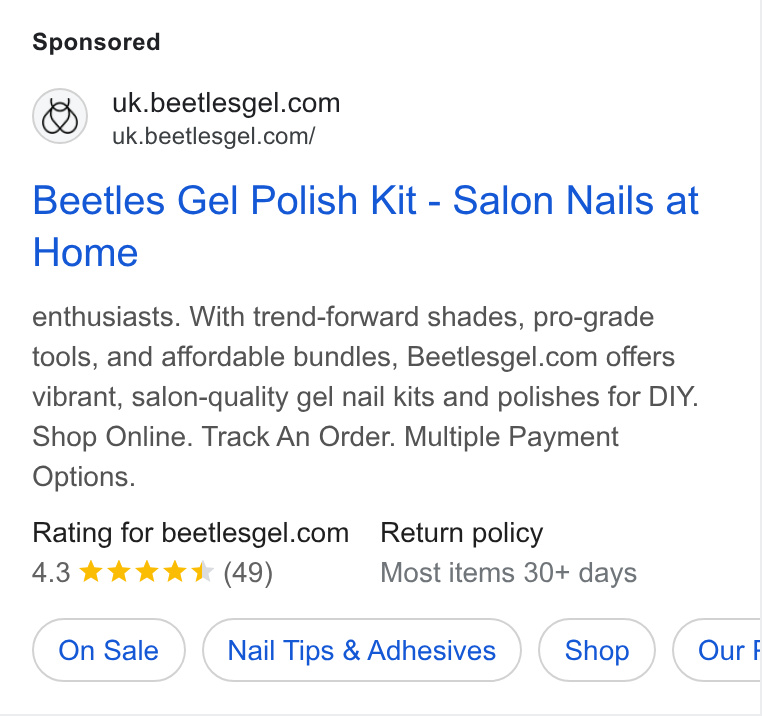Open the Nail Tips & Adhesives chip

(362, 650)
